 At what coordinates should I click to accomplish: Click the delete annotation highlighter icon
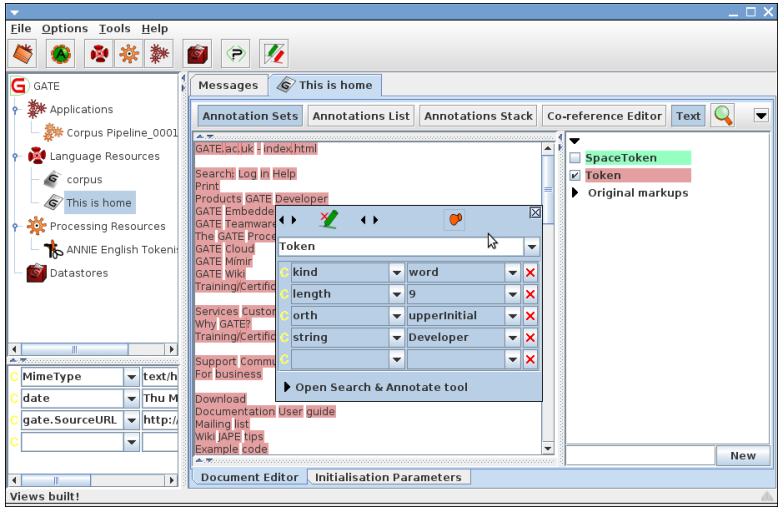click(x=328, y=220)
